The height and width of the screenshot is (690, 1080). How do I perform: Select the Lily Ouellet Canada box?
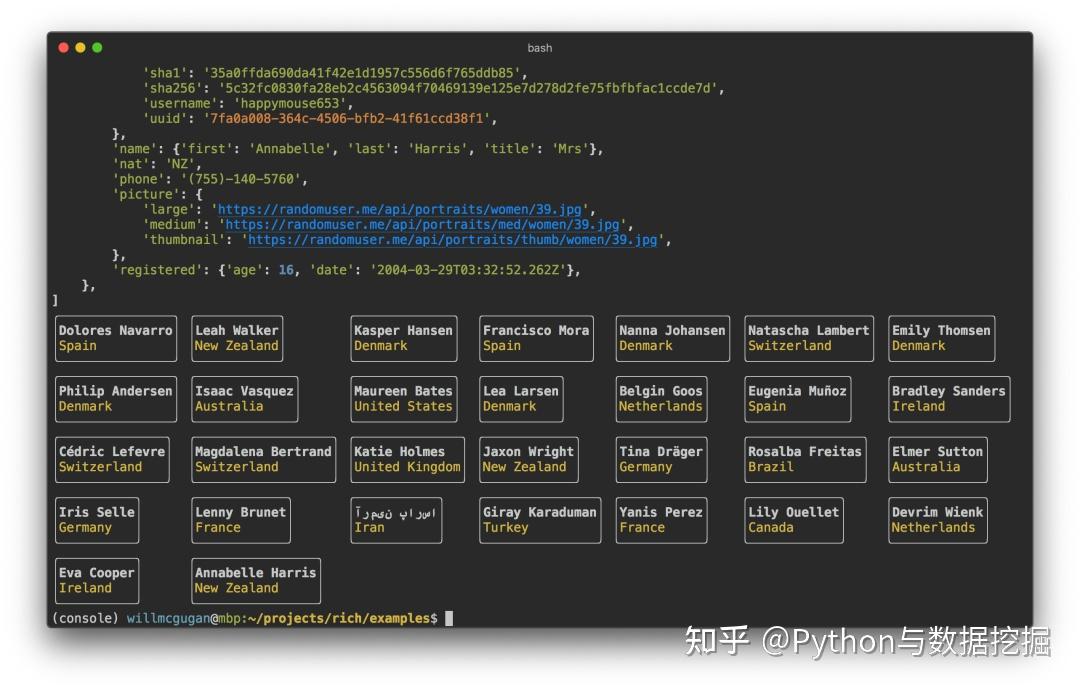[x=793, y=520]
